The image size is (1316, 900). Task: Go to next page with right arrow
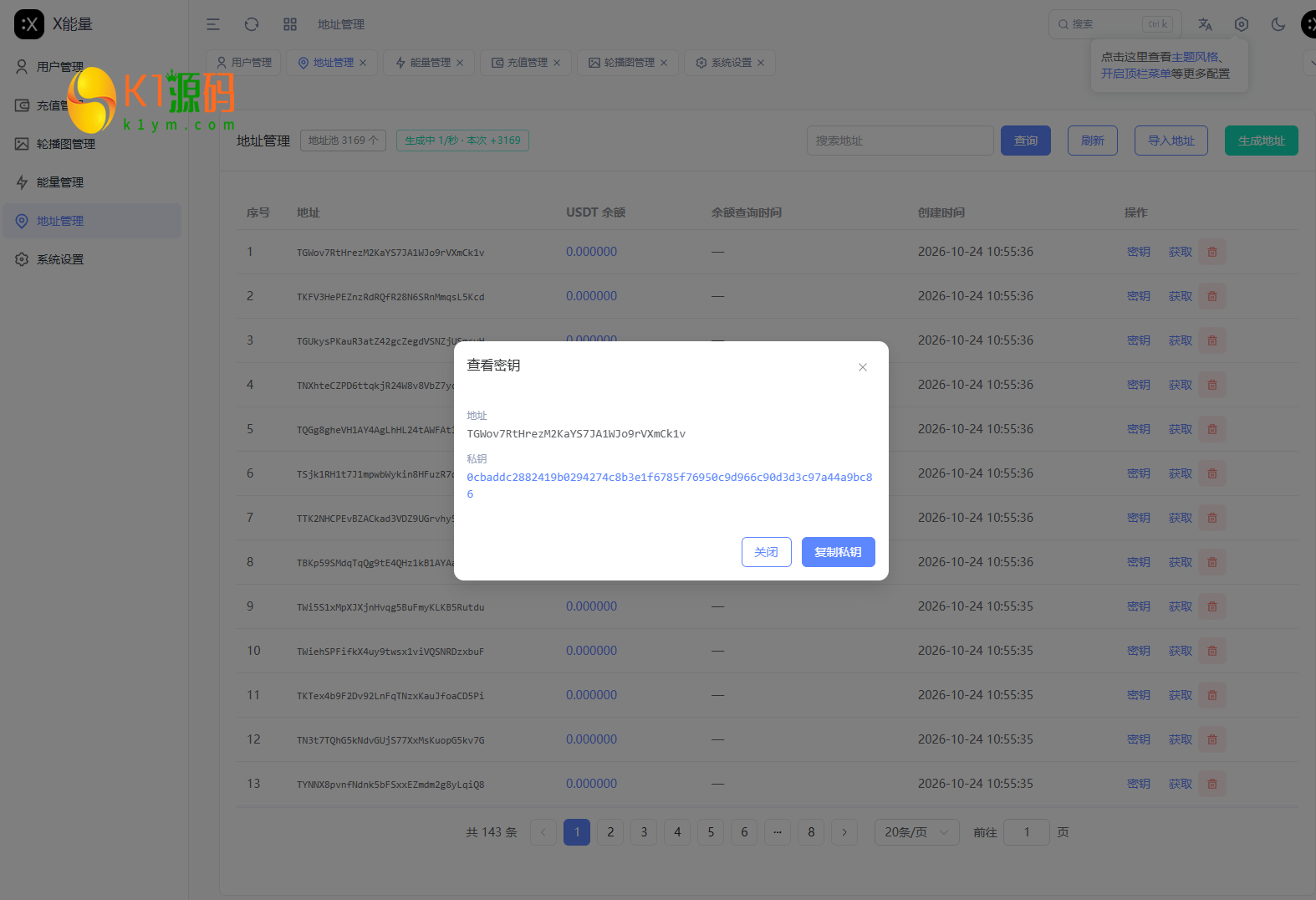click(x=844, y=832)
